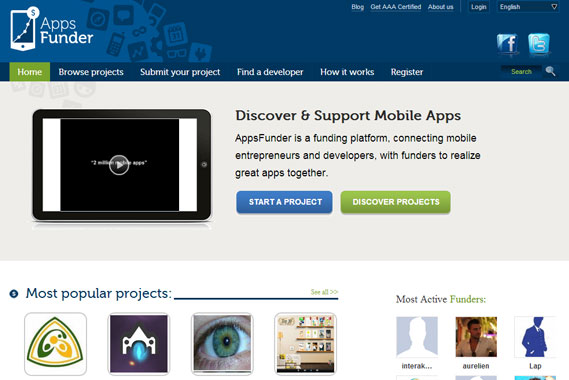Open the Register page
Viewport: 569px width, 380px height.
tap(407, 72)
